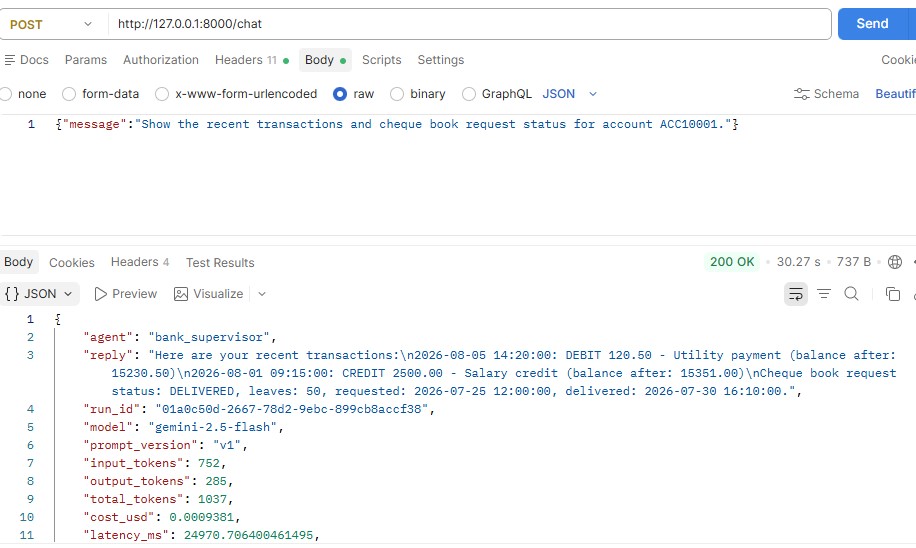The width and height of the screenshot is (916, 548).
Task: Click the Preview play icon
Action: [x=100, y=294]
